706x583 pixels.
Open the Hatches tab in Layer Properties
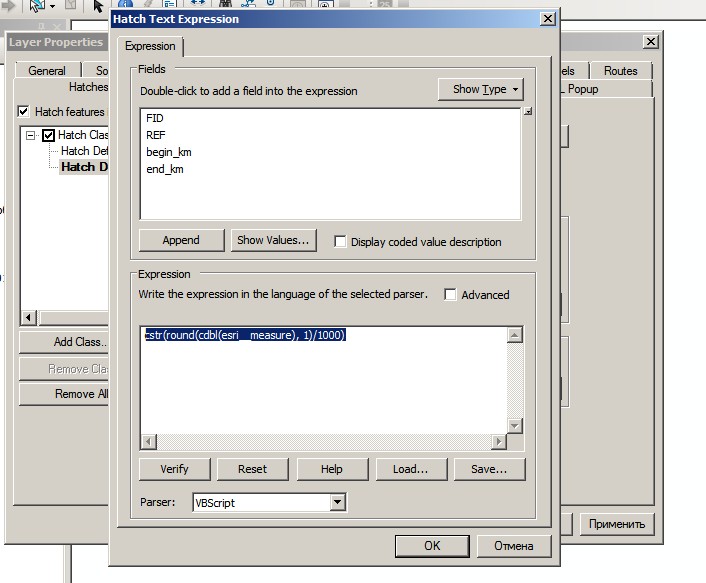point(88,87)
